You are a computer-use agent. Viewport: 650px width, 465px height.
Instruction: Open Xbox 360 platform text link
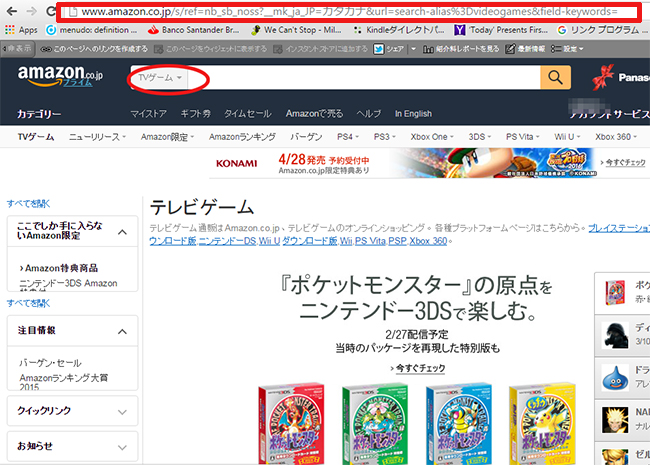point(428,241)
